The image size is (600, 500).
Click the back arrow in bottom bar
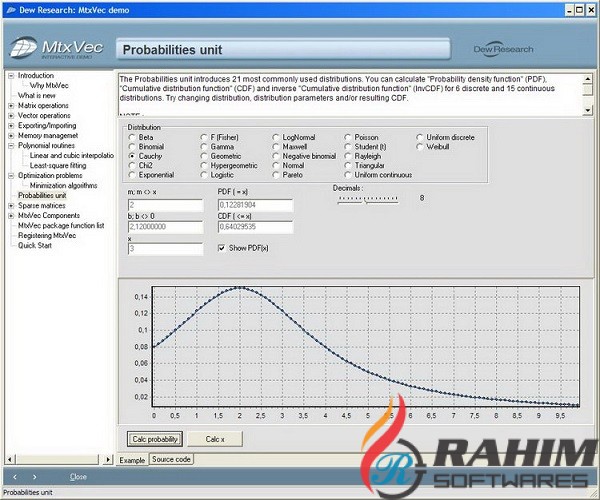tap(15, 477)
